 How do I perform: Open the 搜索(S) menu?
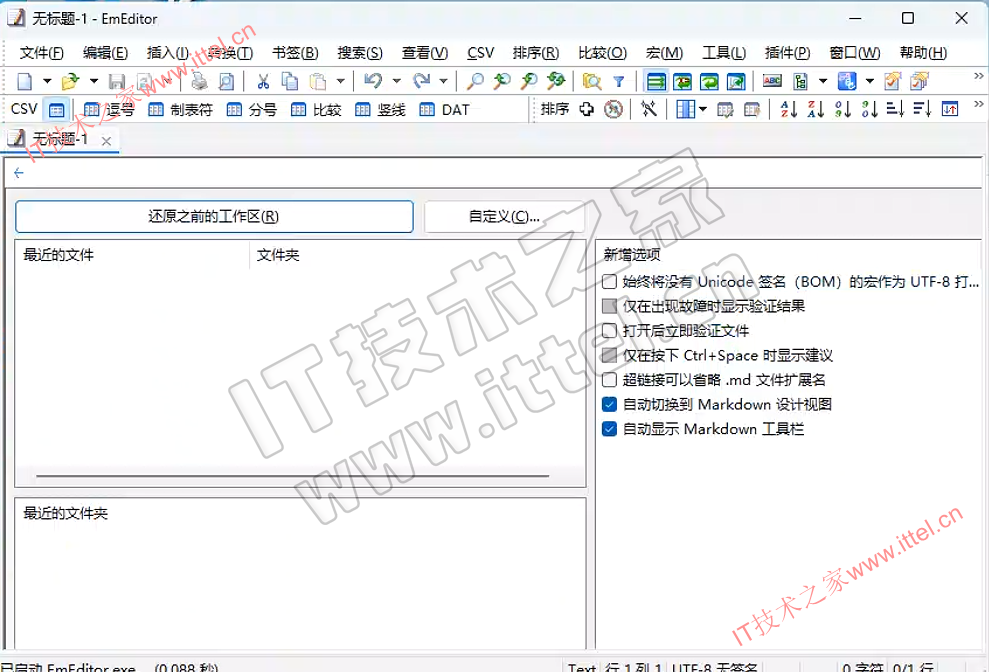360,53
